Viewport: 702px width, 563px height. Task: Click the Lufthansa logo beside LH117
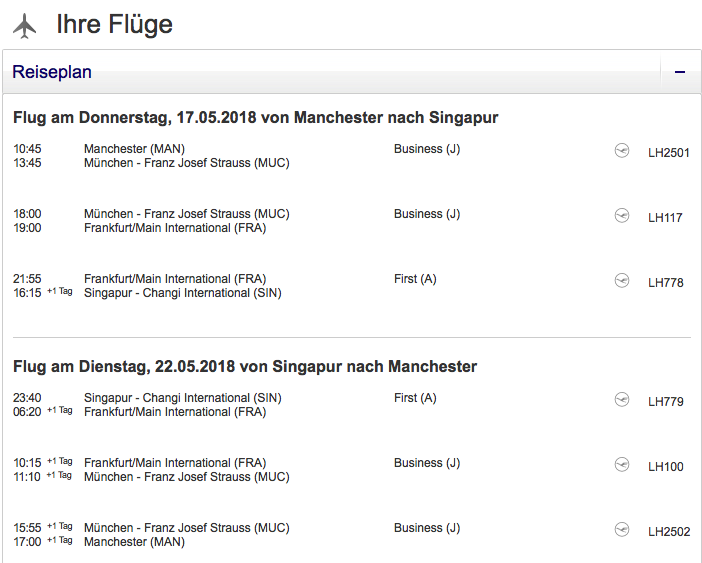point(622,215)
